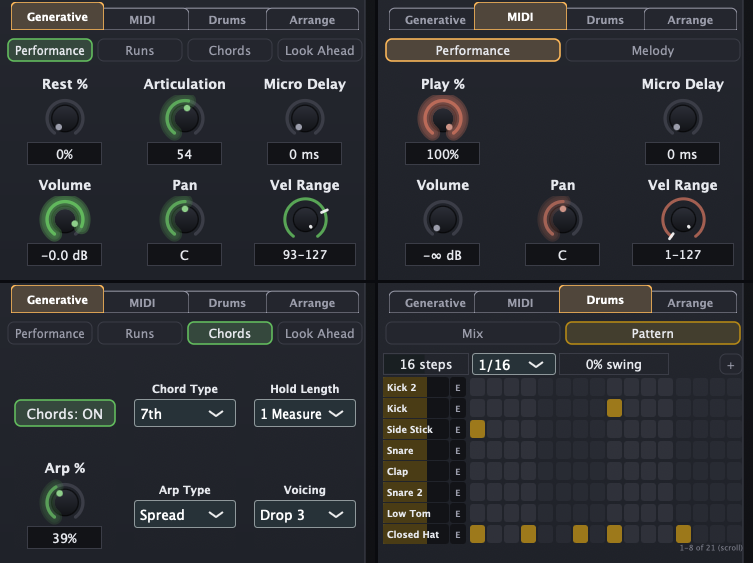Open Arrange tab in Play % panel
Viewport: 753px width, 563px height.
click(690, 20)
